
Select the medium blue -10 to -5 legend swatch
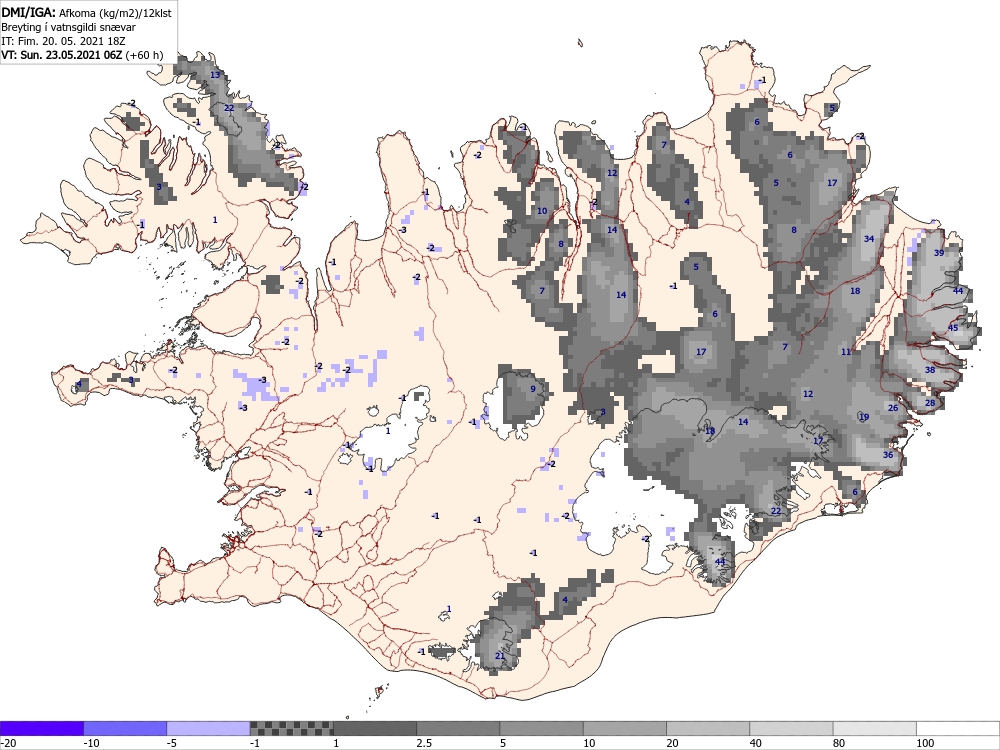tap(125, 728)
